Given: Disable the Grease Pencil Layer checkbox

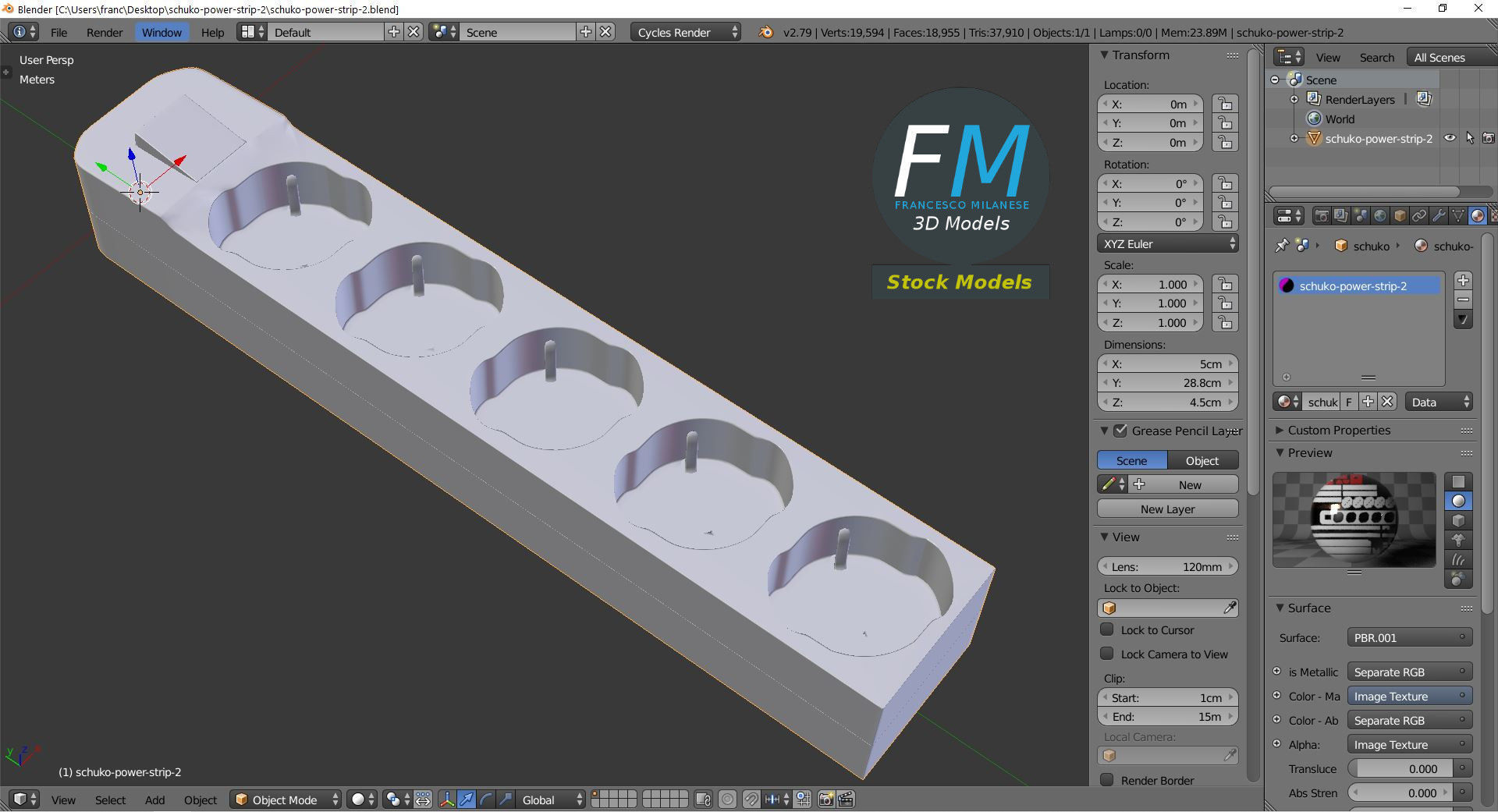Looking at the screenshot, I should pyautogui.click(x=1120, y=431).
